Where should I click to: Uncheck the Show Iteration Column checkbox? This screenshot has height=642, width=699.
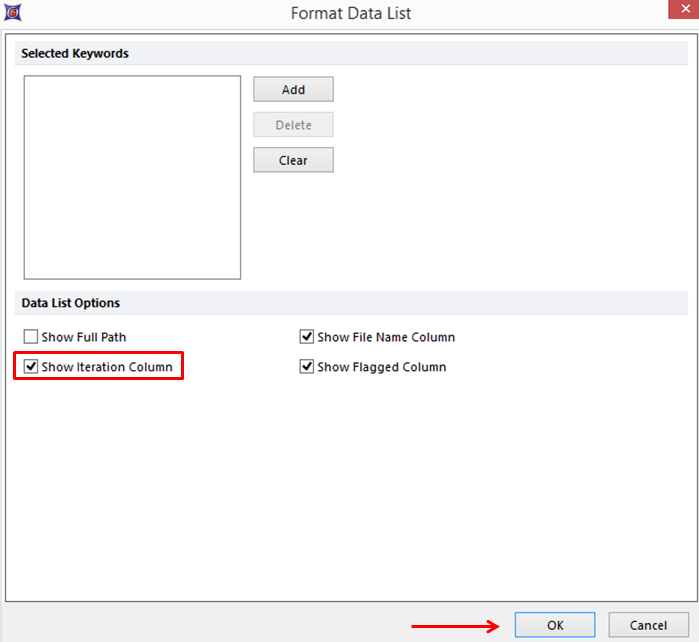coord(31,367)
